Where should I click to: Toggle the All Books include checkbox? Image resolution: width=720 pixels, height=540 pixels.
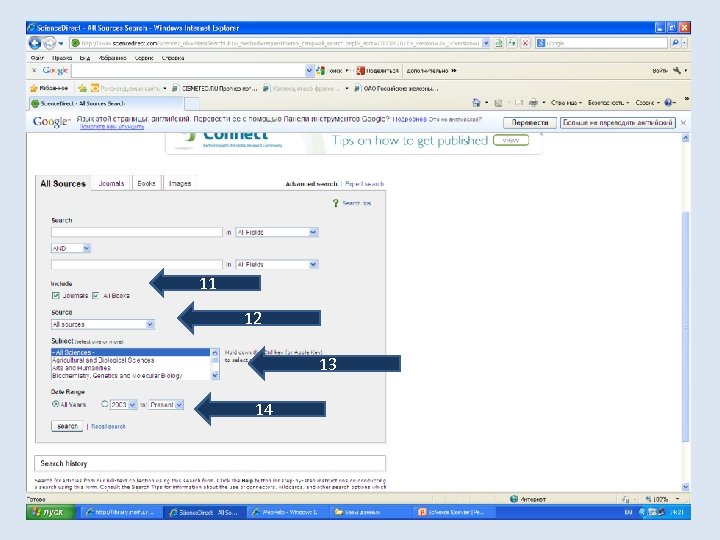96,296
